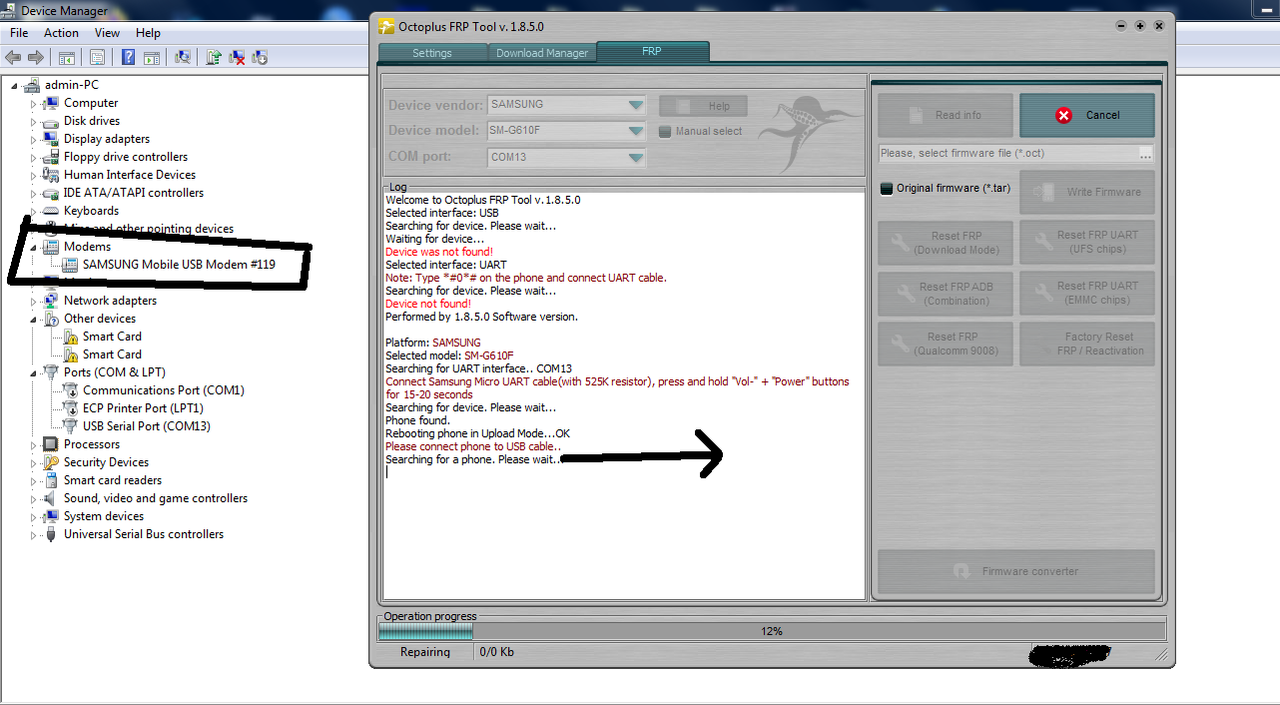Click the Security Devices key icon
The height and width of the screenshot is (705, 1280).
pyautogui.click(x=51, y=463)
